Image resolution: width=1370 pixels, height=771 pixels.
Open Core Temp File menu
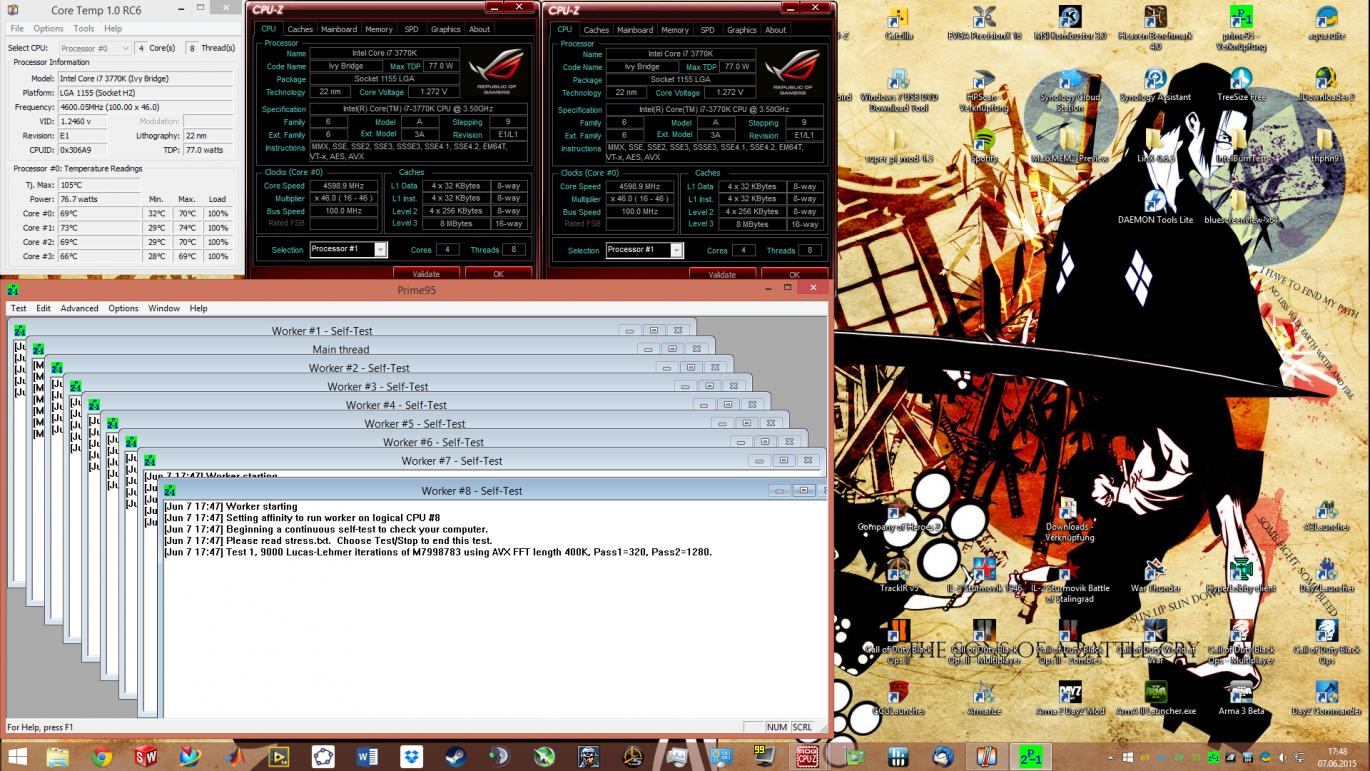point(17,28)
